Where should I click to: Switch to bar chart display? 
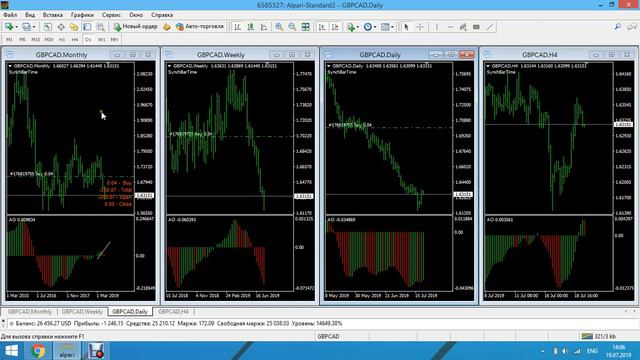pyautogui.click(x=237, y=27)
